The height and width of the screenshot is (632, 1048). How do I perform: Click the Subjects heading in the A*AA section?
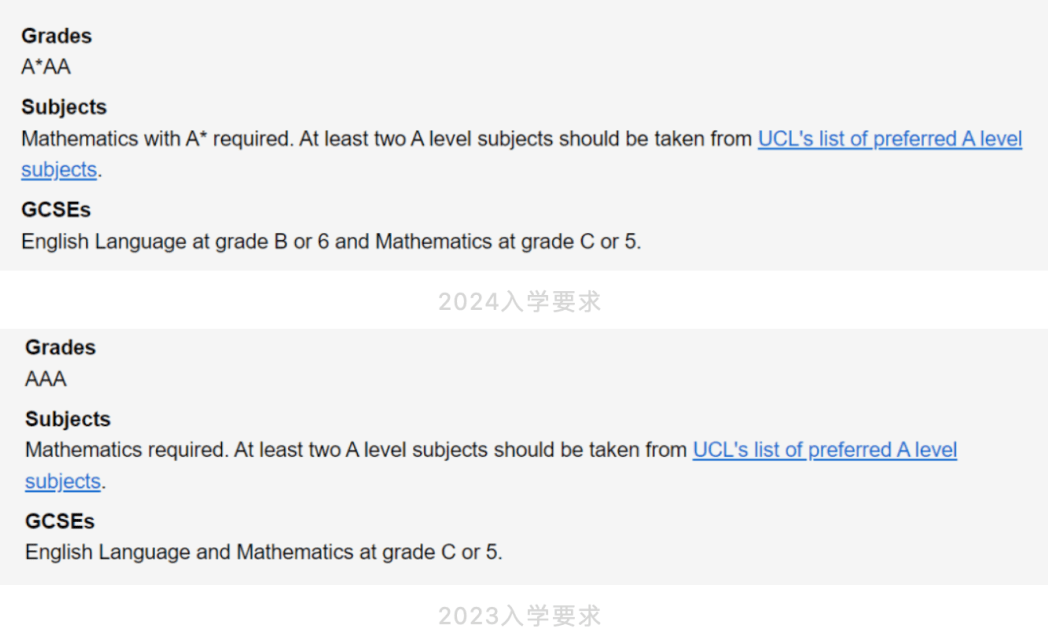coord(63,107)
